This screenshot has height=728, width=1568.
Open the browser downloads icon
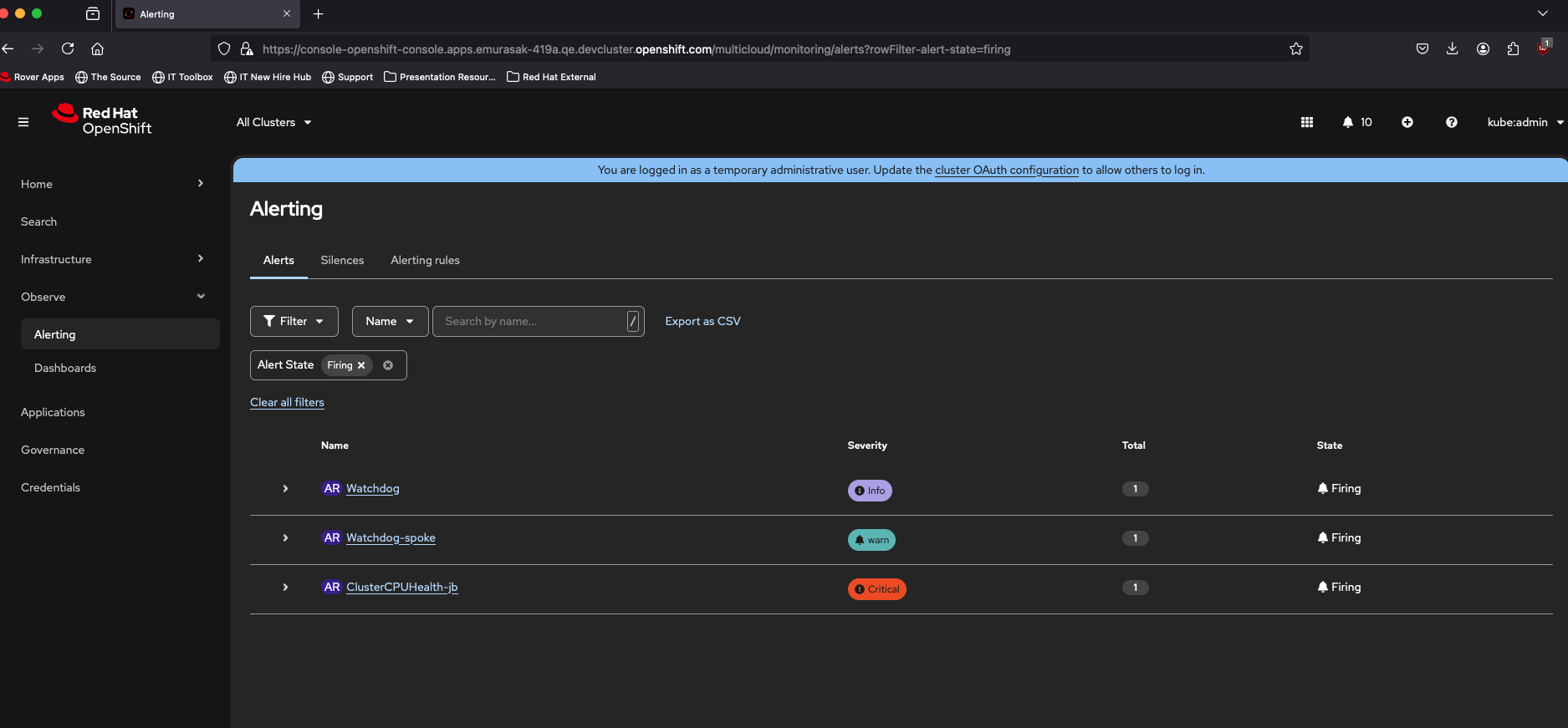tap(1453, 49)
